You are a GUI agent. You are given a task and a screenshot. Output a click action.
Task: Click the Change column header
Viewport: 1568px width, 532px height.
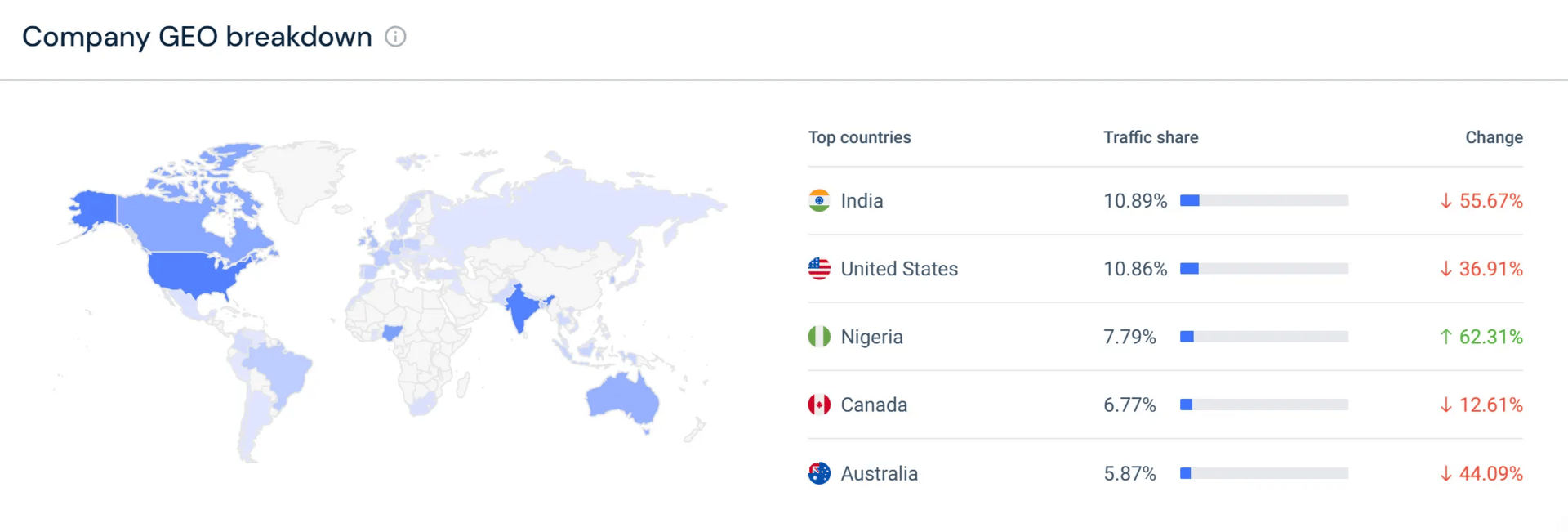(1494, 137)
